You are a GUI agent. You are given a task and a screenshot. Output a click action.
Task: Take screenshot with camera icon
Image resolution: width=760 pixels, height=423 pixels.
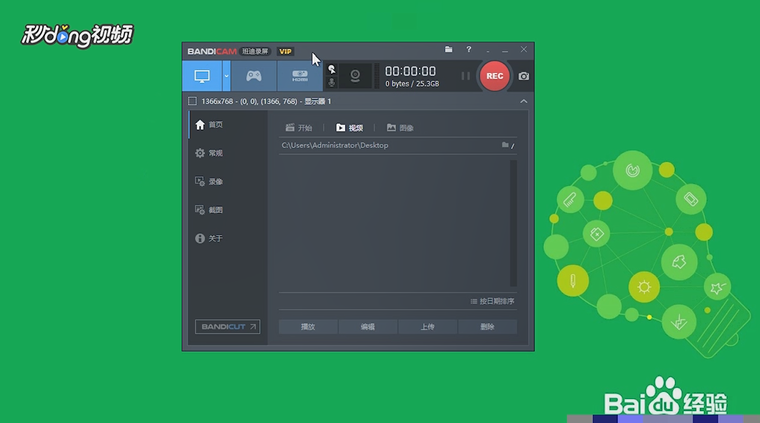[524, 76]
